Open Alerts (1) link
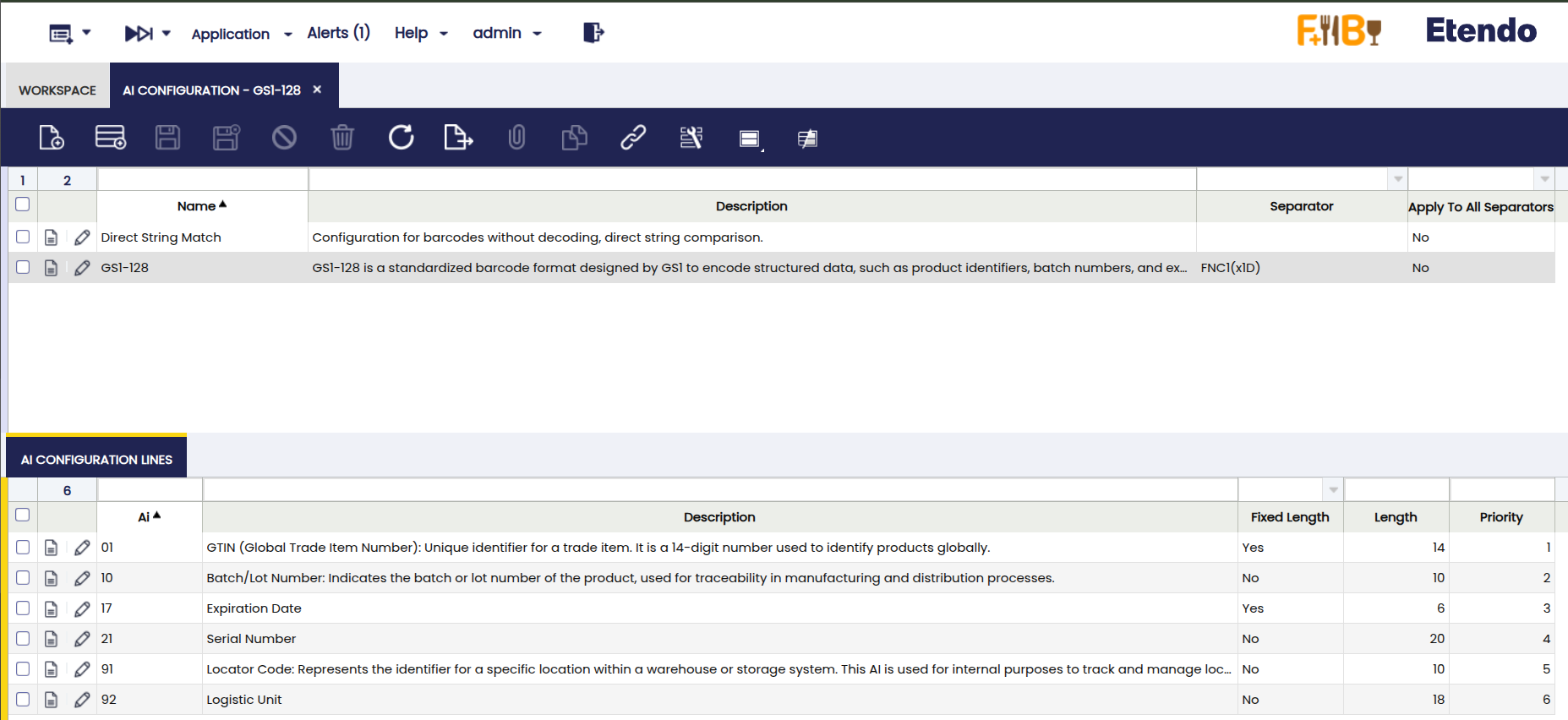The image size is (1568, 720). point(338,33)
